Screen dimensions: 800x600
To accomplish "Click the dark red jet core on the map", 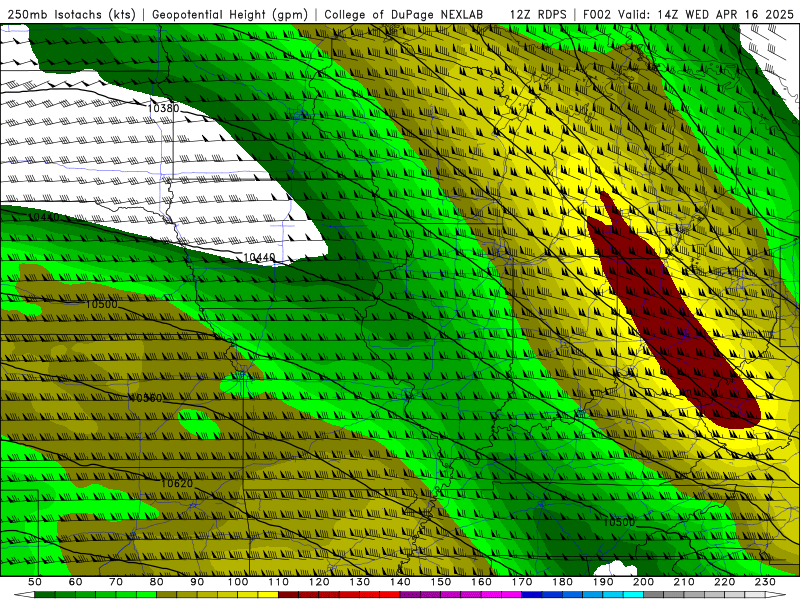I will (673, 316).
